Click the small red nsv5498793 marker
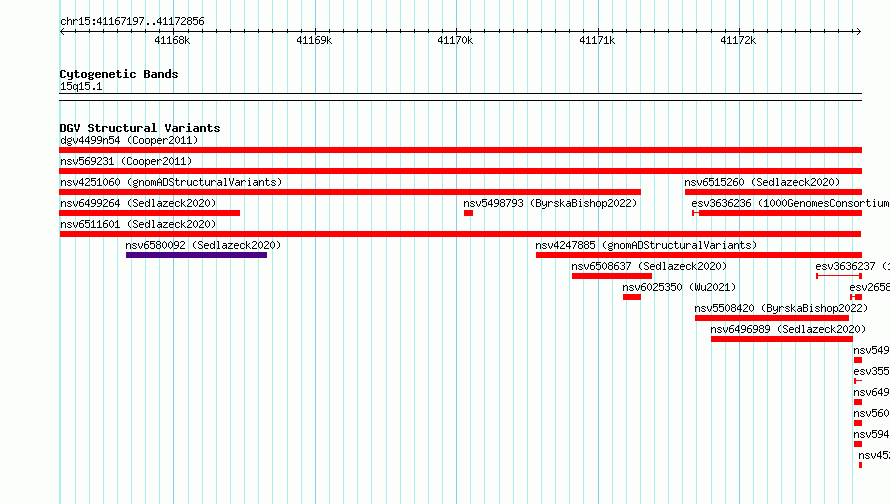 pos(468,213)
